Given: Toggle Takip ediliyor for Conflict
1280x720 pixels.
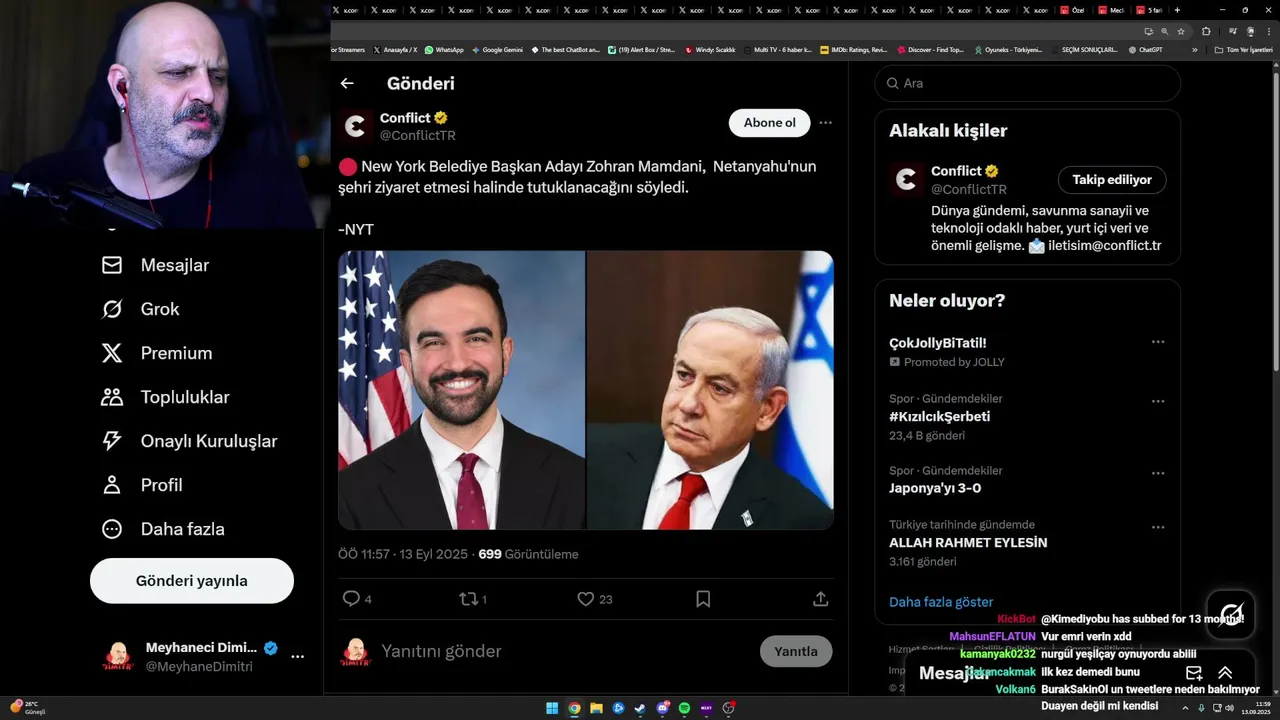Looking at the screenshot, I should pyautogui.click(x=1112, y=180).
